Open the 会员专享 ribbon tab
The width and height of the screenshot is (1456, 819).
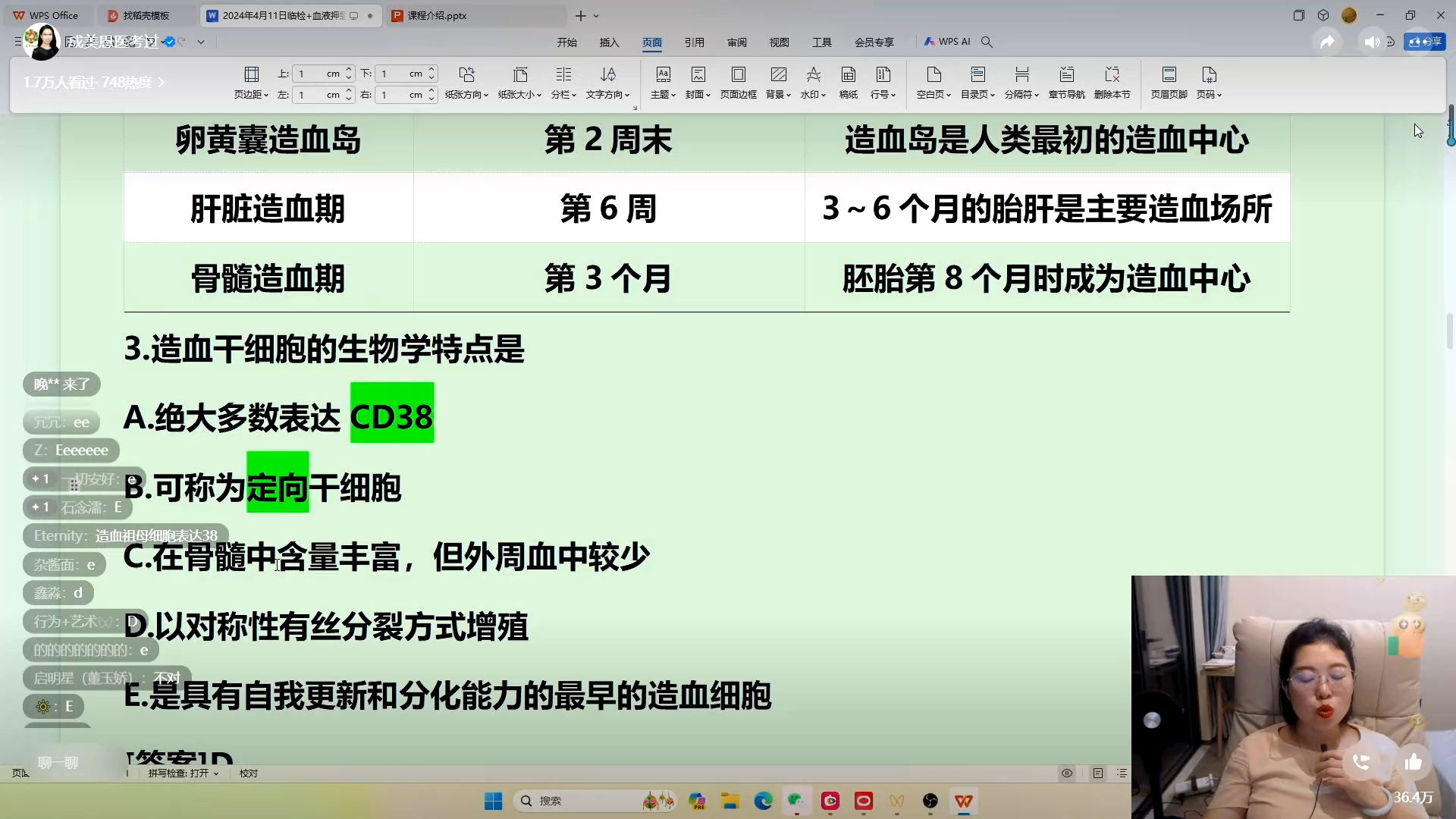click(x=874, y=42)
